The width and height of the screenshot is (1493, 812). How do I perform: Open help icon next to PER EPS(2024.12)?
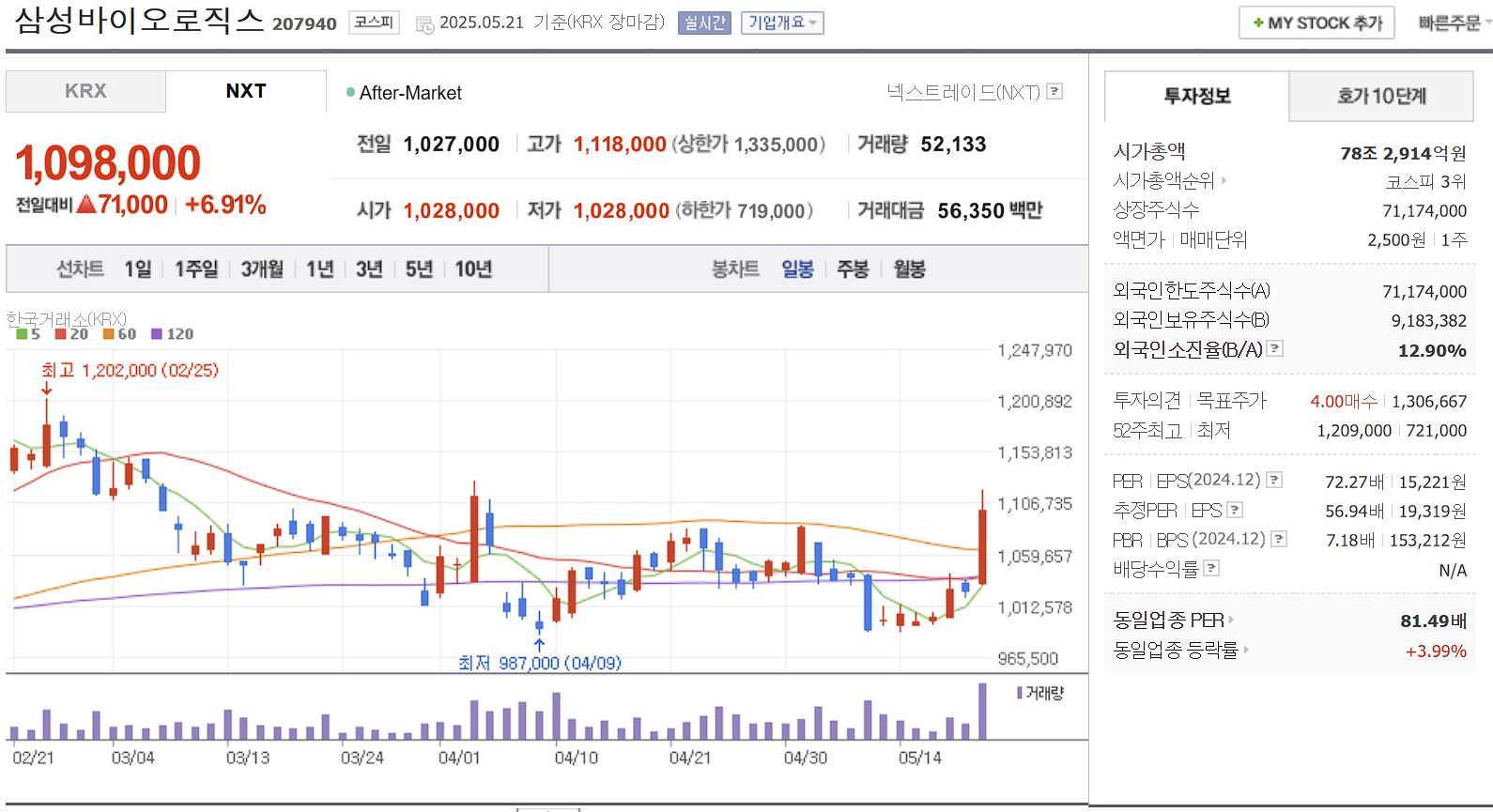1274,480
